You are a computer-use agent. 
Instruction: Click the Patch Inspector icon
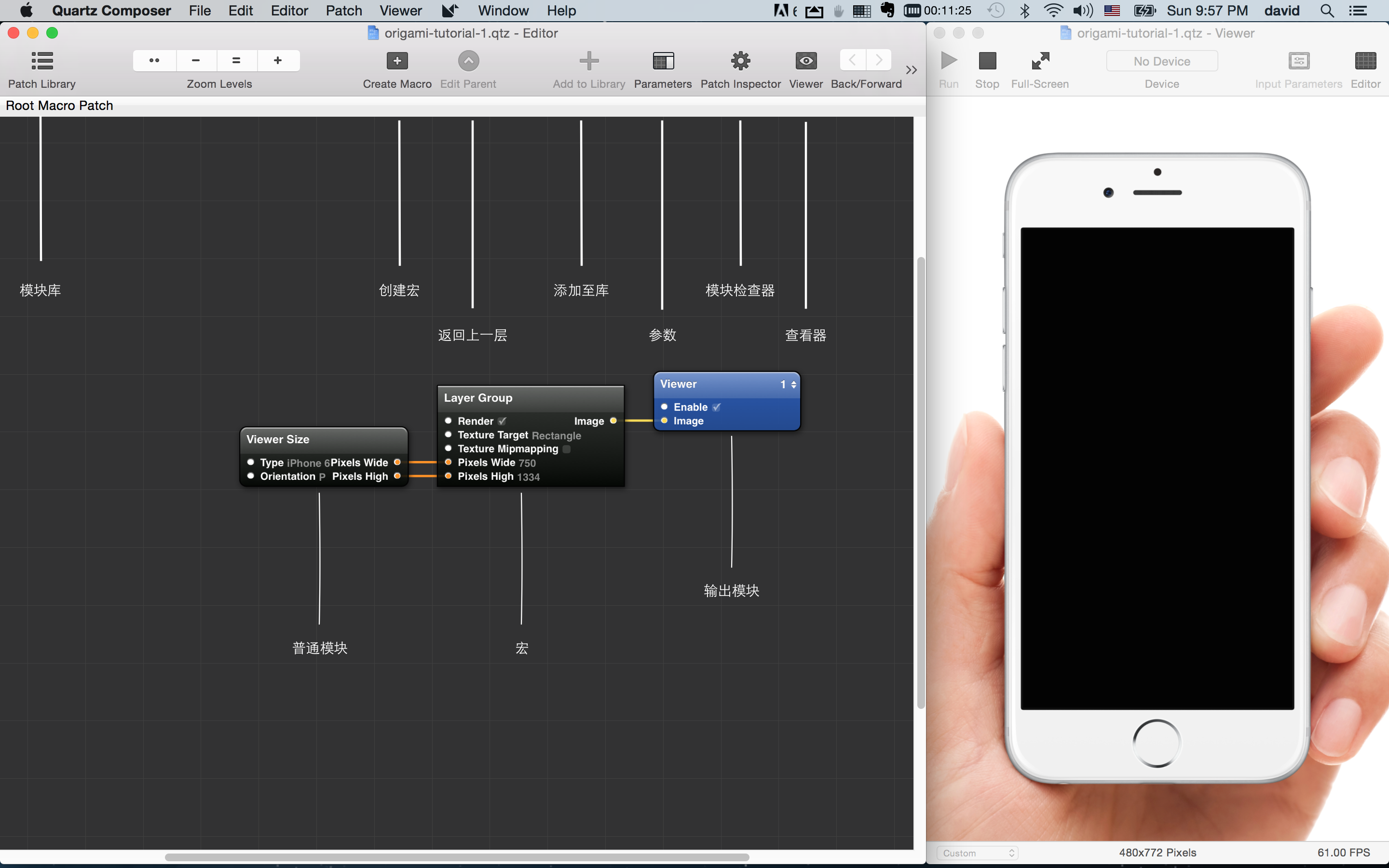point(740,61)
